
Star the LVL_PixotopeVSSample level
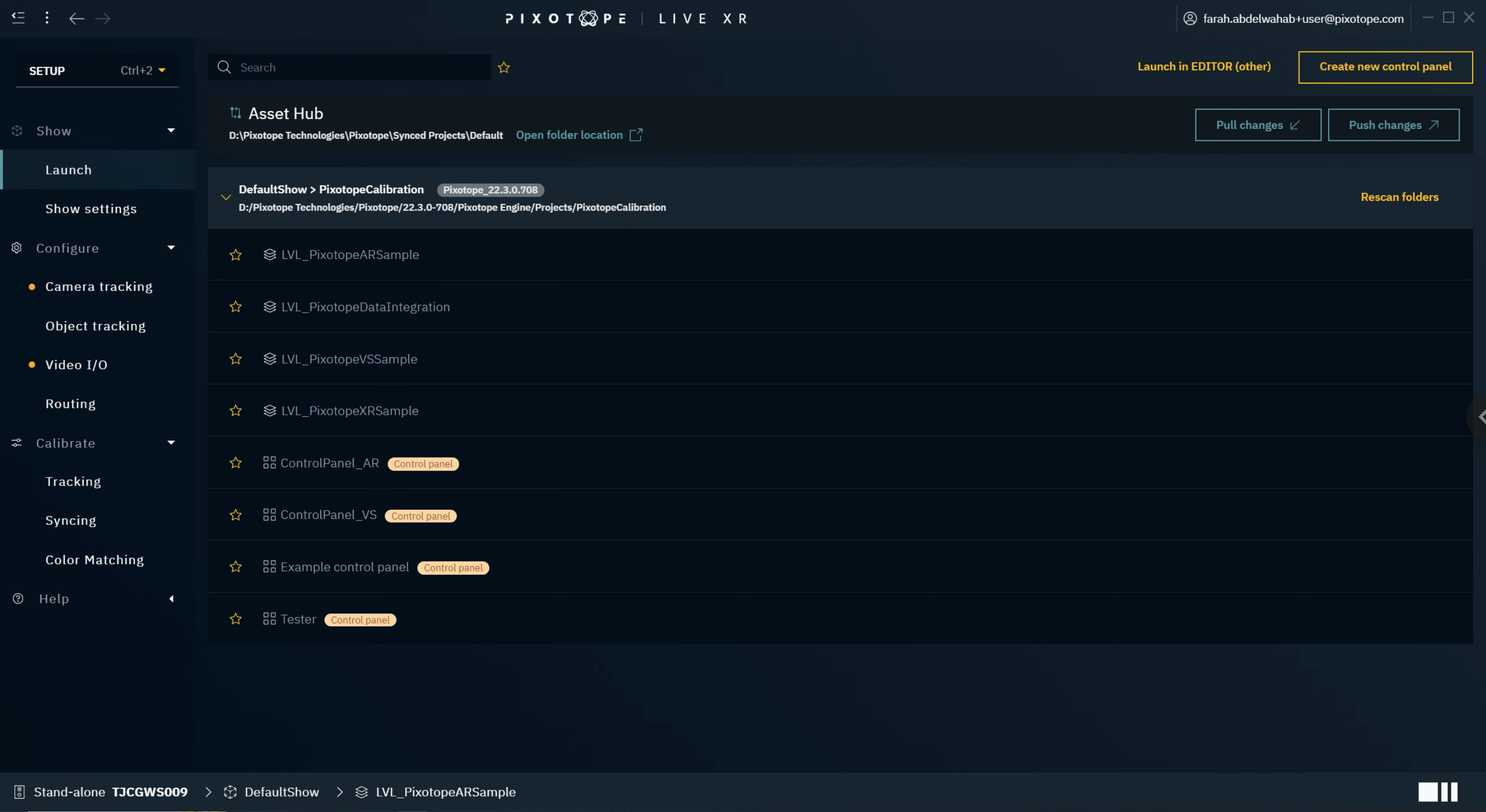point(235,359)
